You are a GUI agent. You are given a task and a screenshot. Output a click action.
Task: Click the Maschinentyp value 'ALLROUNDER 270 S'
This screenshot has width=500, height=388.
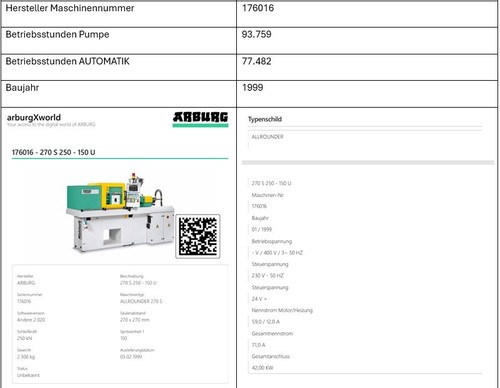click(141, 301)
